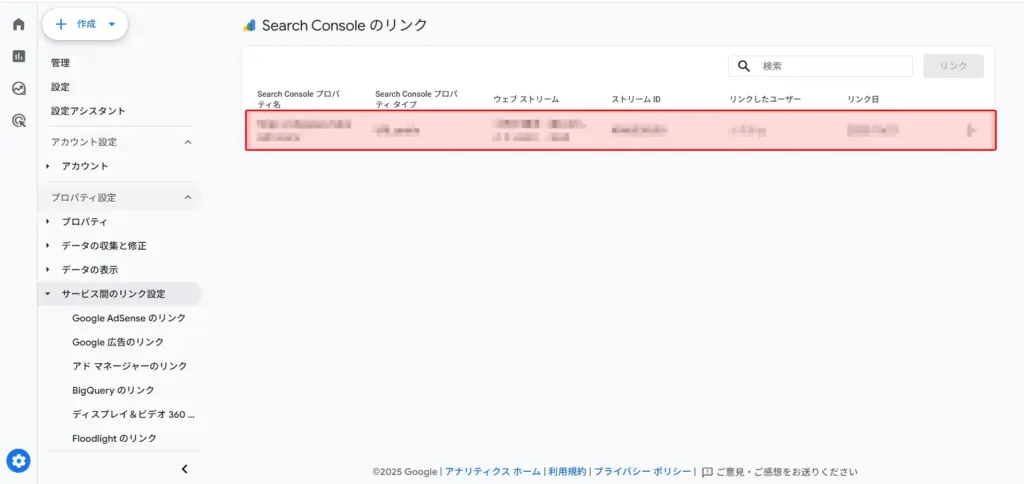Click the blue Admin gear icon

[x=19, y=461]
